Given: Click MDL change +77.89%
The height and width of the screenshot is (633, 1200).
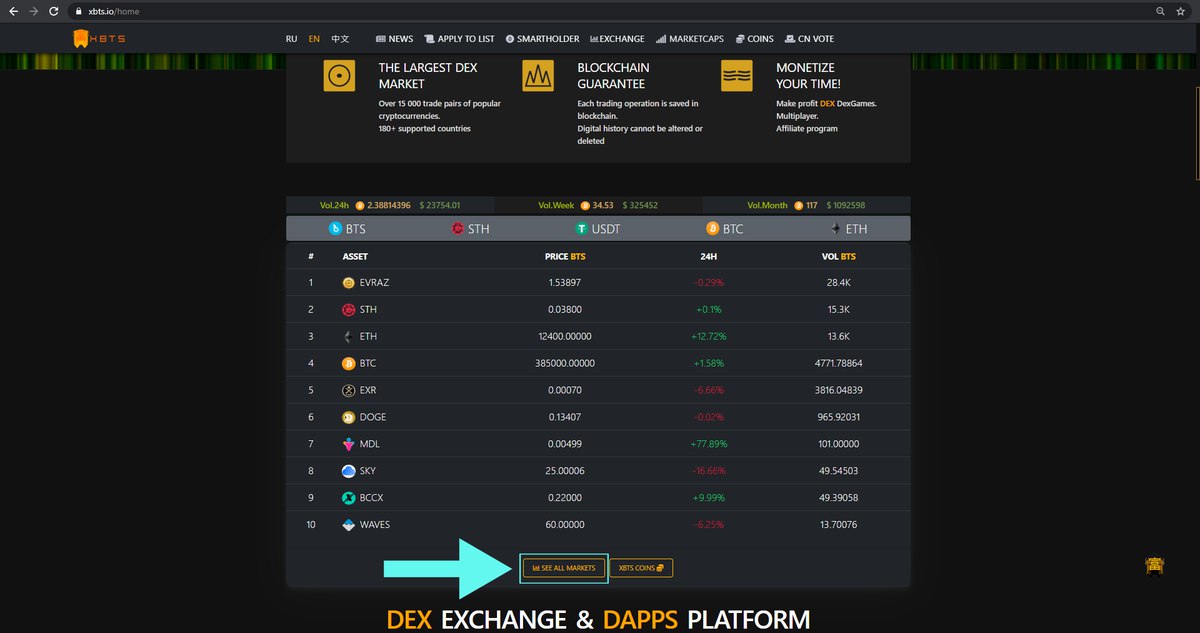Looking at the screenshot, I should click(709, 444).
